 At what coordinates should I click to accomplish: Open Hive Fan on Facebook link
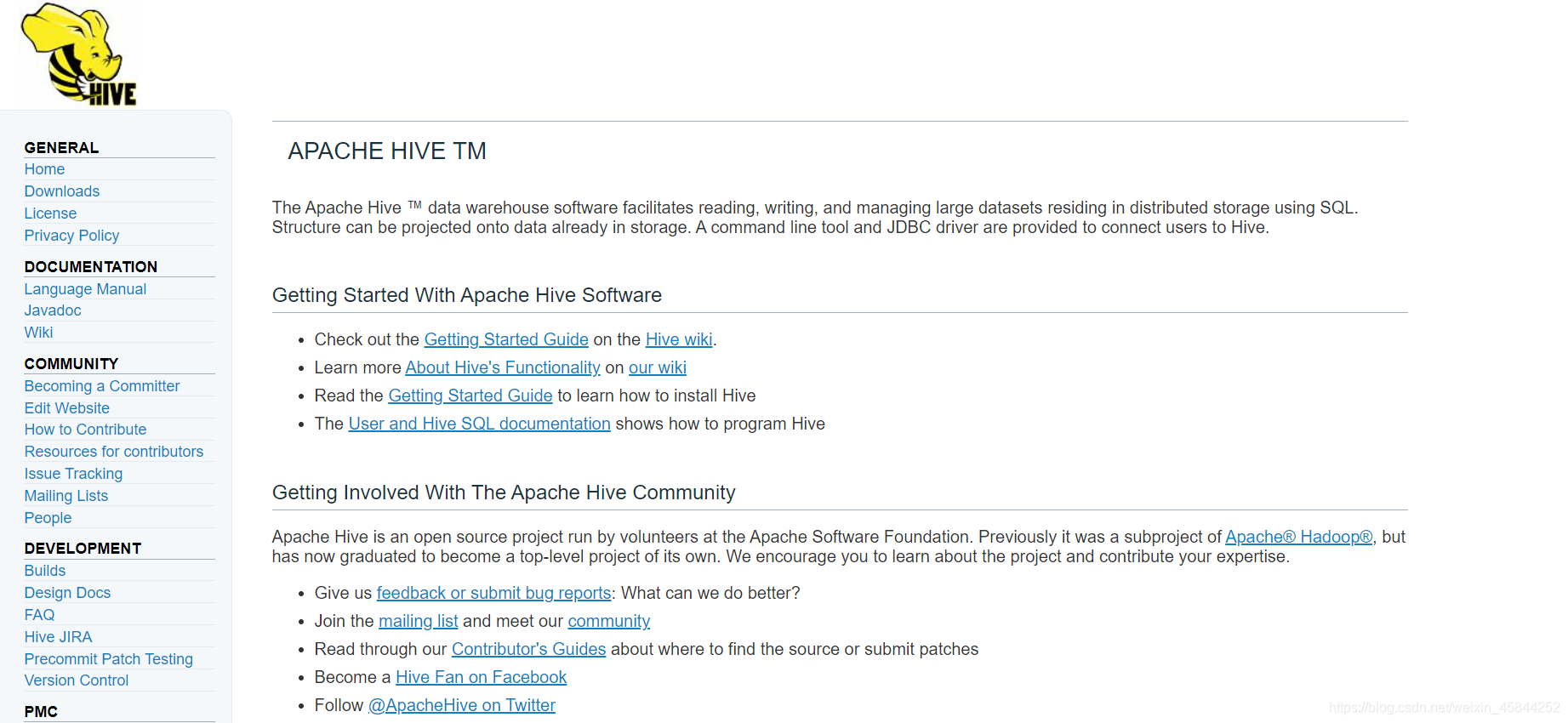[482, 677]
